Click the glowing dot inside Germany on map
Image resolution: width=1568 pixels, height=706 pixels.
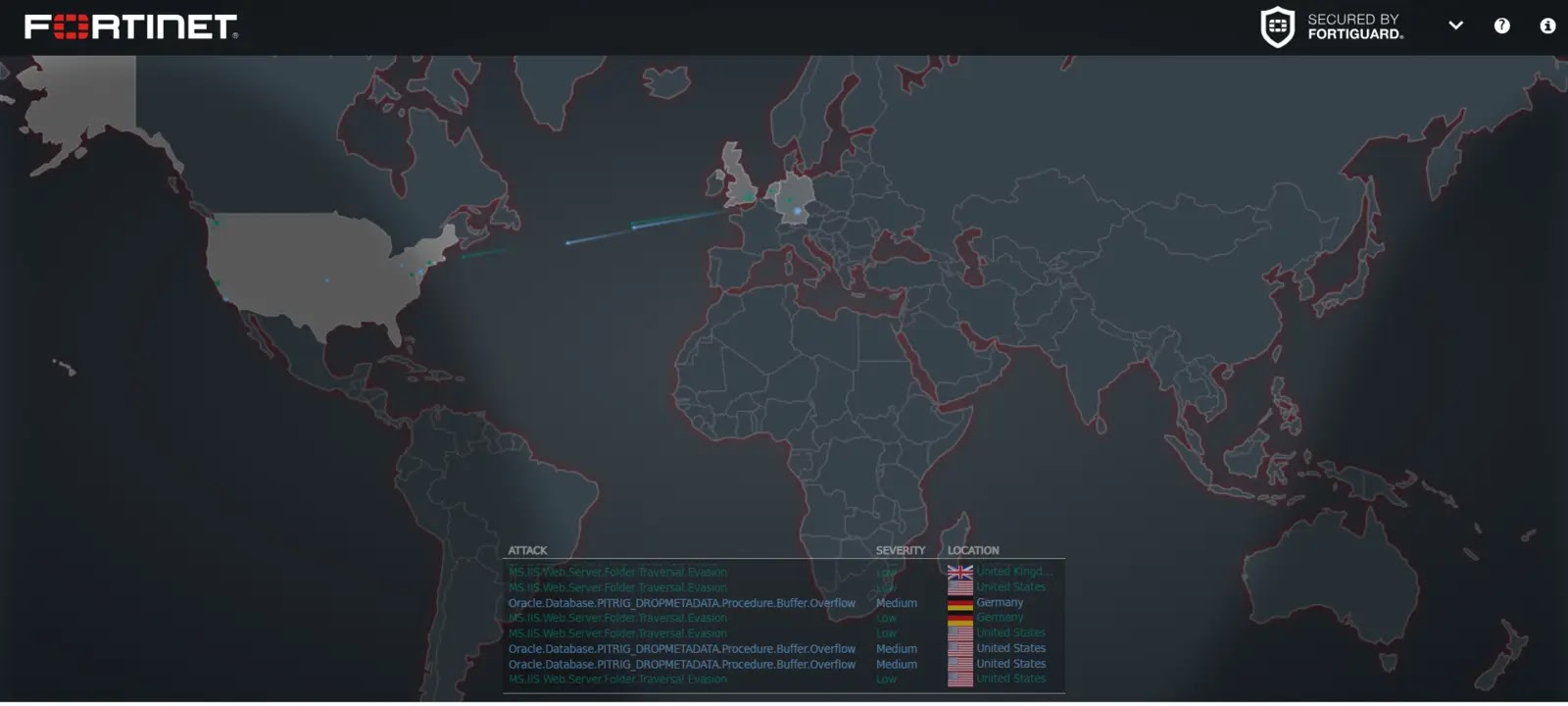tap(797, 211)
